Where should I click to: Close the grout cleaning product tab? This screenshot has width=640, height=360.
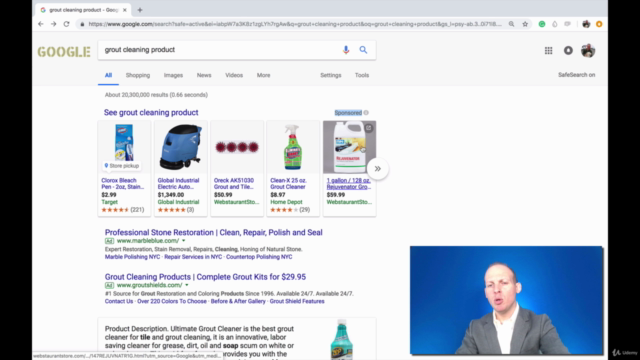click(124, 10)
